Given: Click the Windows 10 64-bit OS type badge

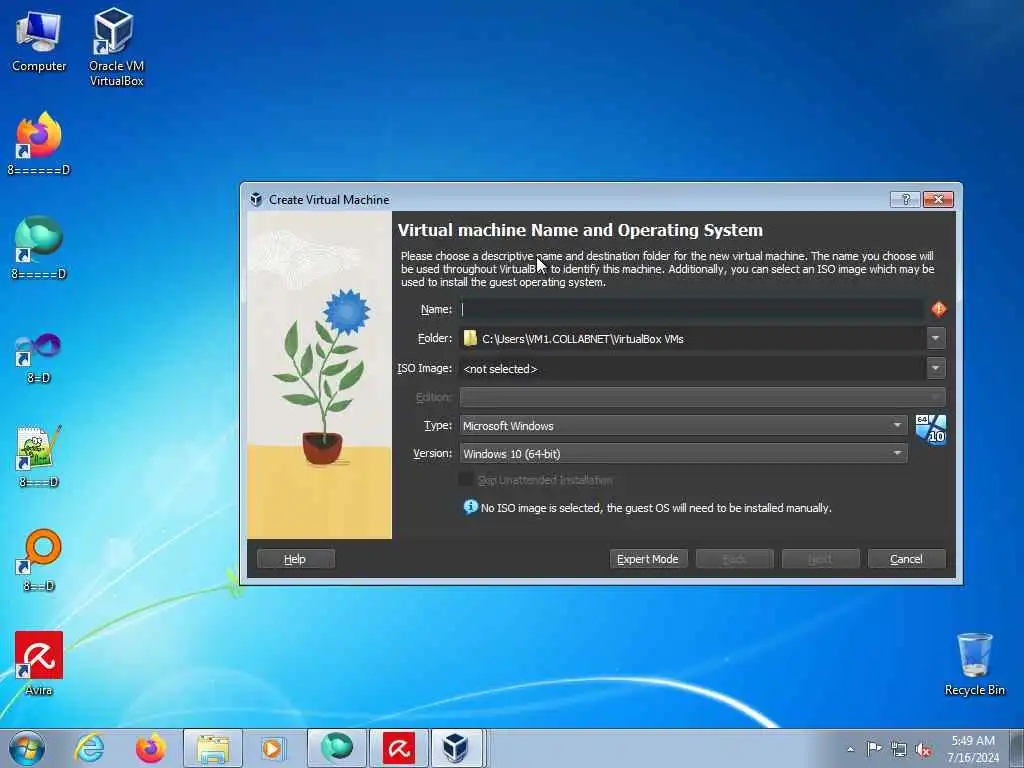Looking at the screenshot, I should 930,430.
